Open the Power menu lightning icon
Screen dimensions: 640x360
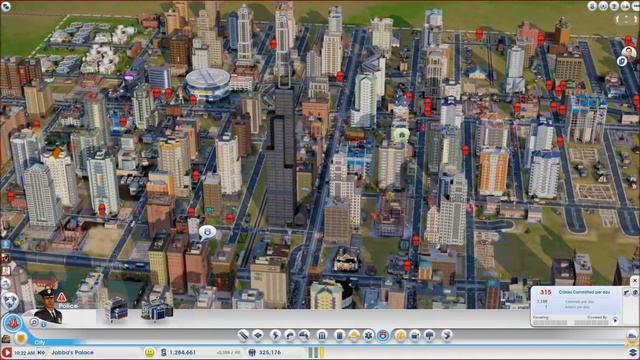[x=276, y=336]
